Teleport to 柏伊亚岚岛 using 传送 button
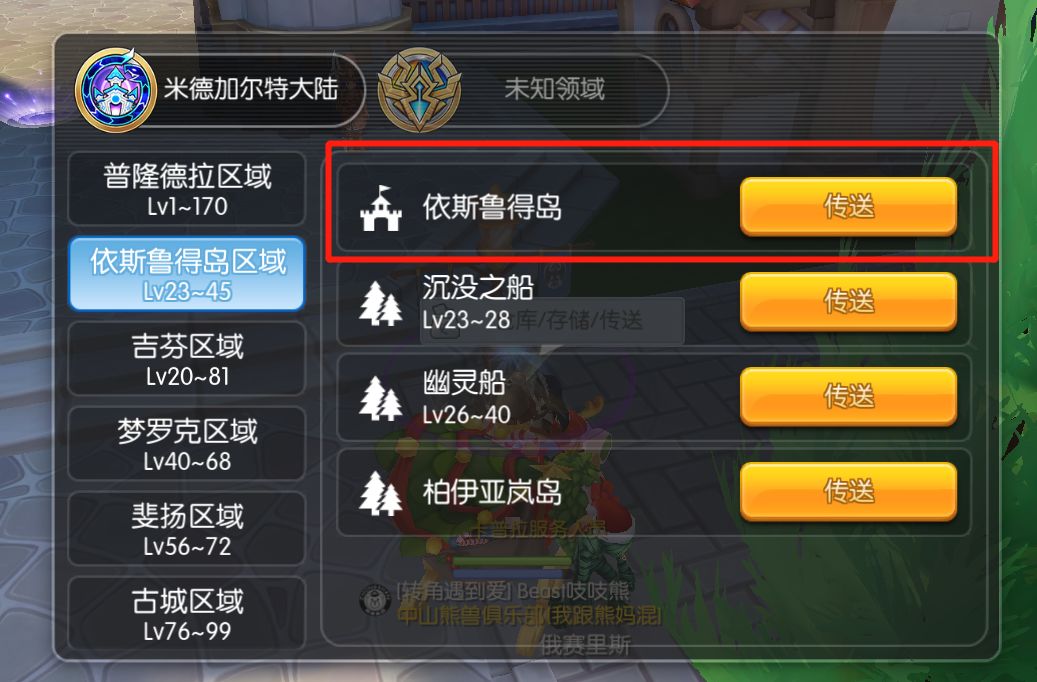 pos(848,491)
